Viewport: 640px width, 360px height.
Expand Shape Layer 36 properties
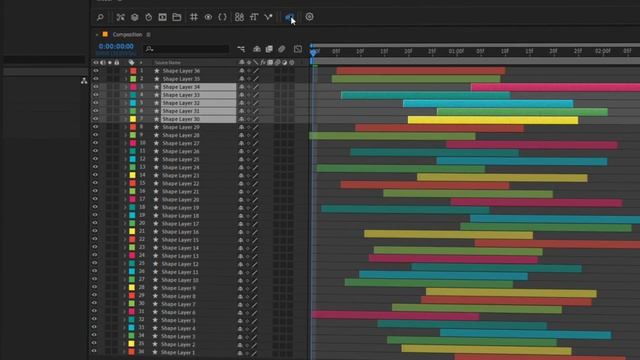(x=126, y=71)
